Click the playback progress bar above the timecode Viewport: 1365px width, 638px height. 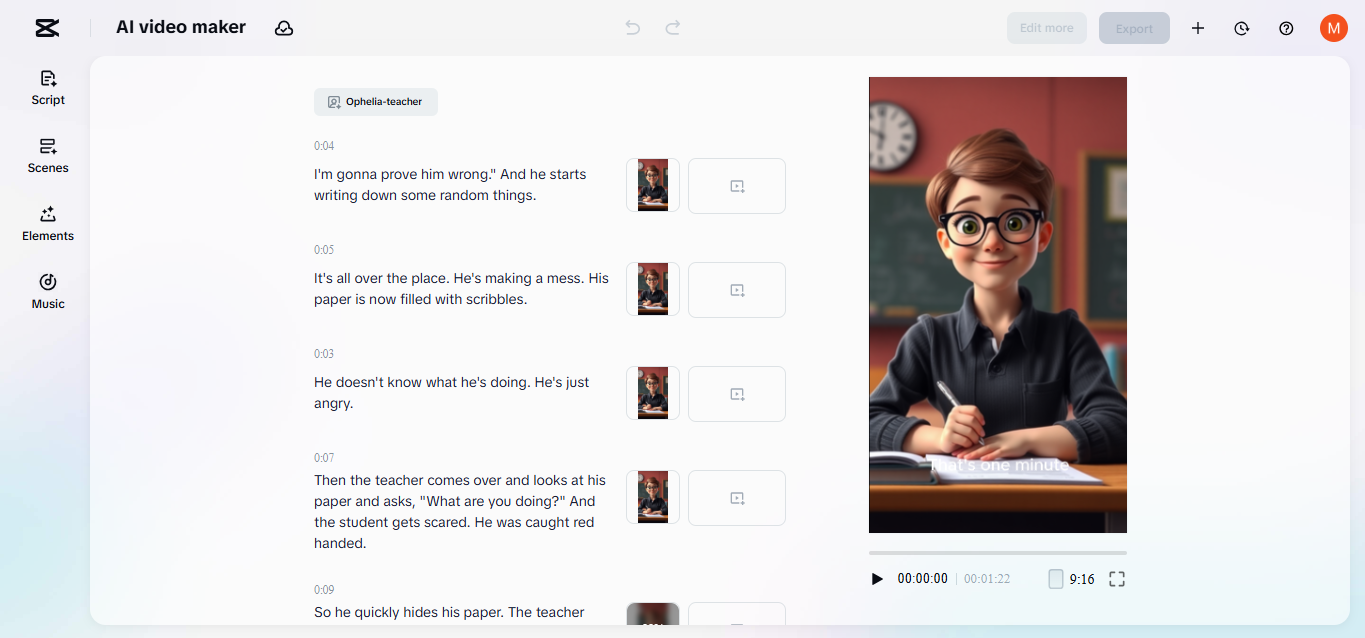997,550
